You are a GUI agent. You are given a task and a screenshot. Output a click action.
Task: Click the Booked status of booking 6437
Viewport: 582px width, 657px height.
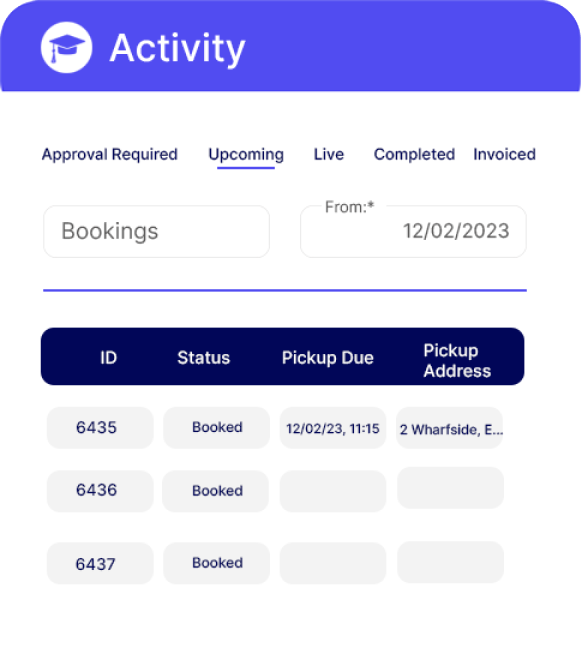[x=217, y=564]
